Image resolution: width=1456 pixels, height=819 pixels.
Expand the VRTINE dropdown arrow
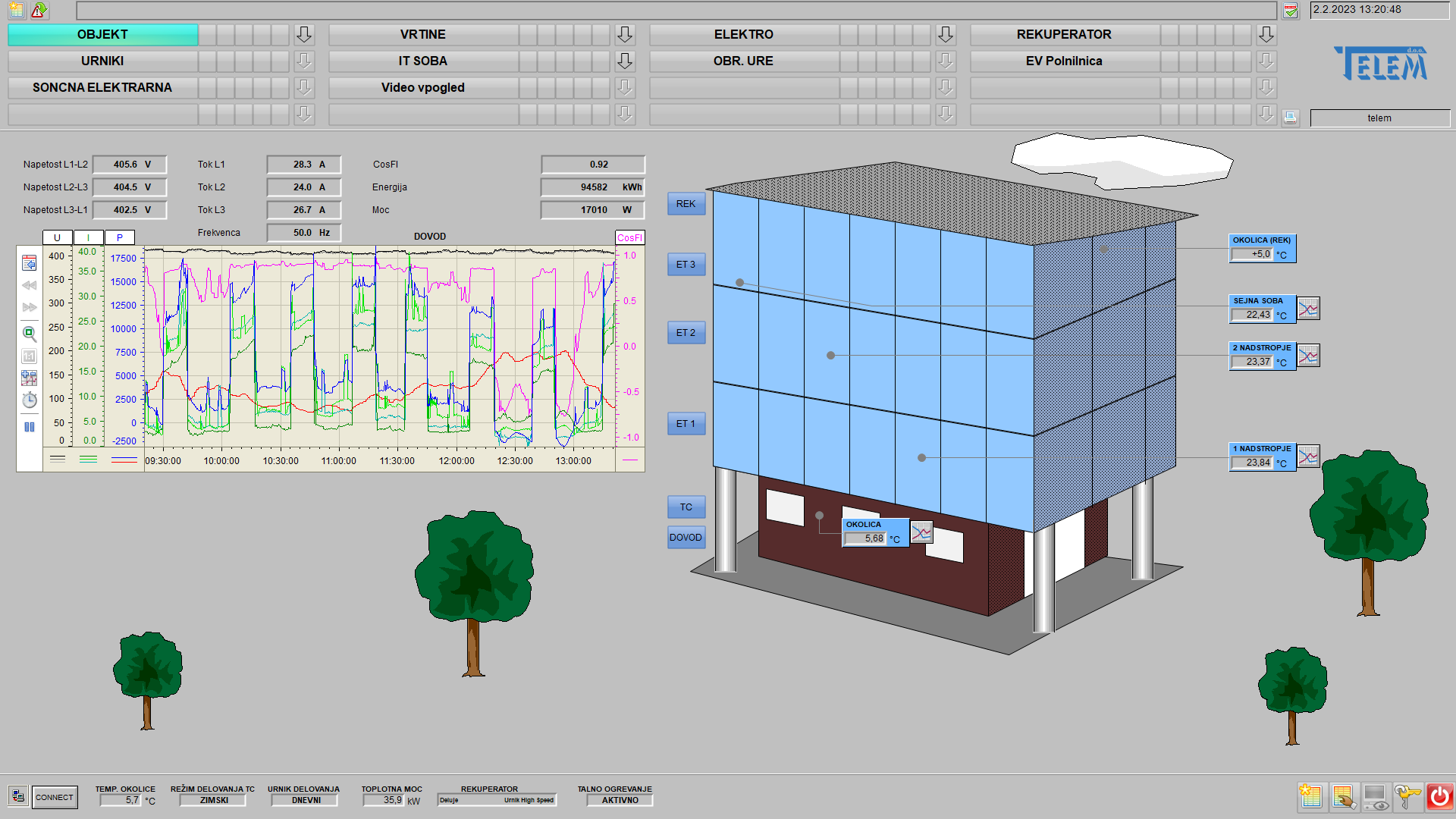[625, 35]
